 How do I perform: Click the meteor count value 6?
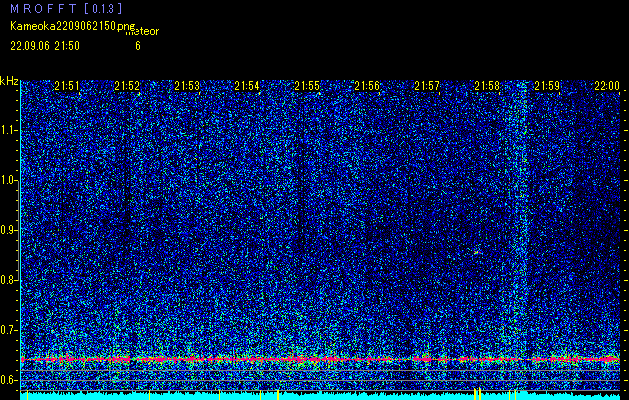[138, 46]
